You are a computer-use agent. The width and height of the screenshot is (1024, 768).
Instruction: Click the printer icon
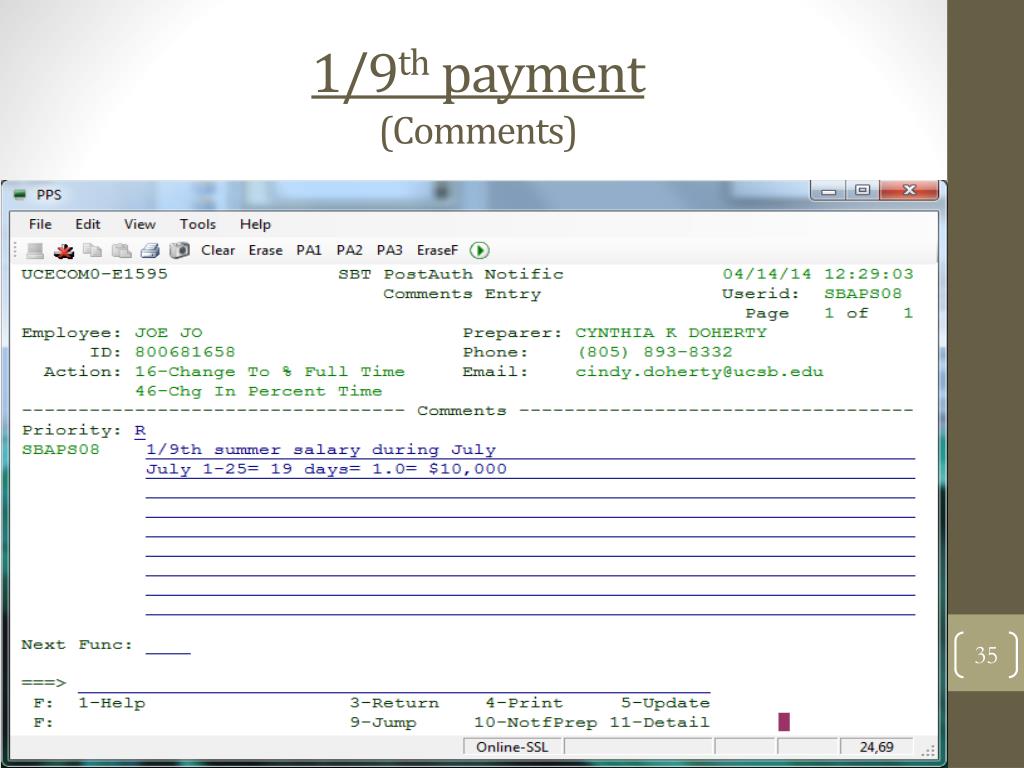(x=150, y=250)
